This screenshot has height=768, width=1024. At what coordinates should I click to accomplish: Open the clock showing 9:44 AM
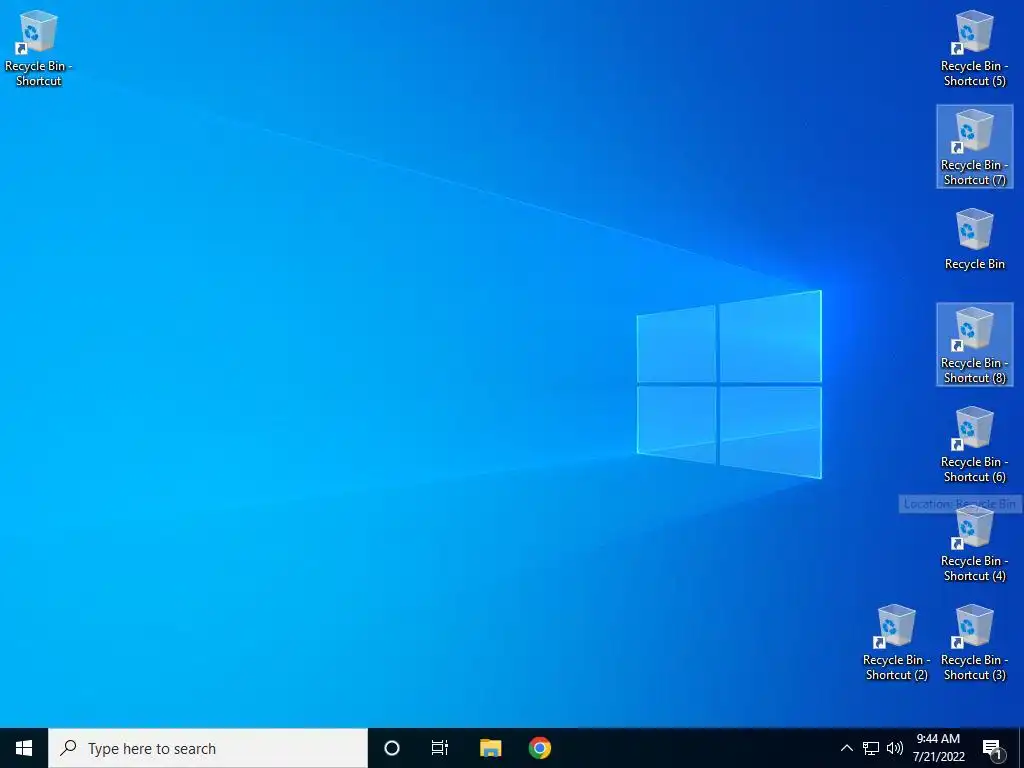[x=938, y=748]
